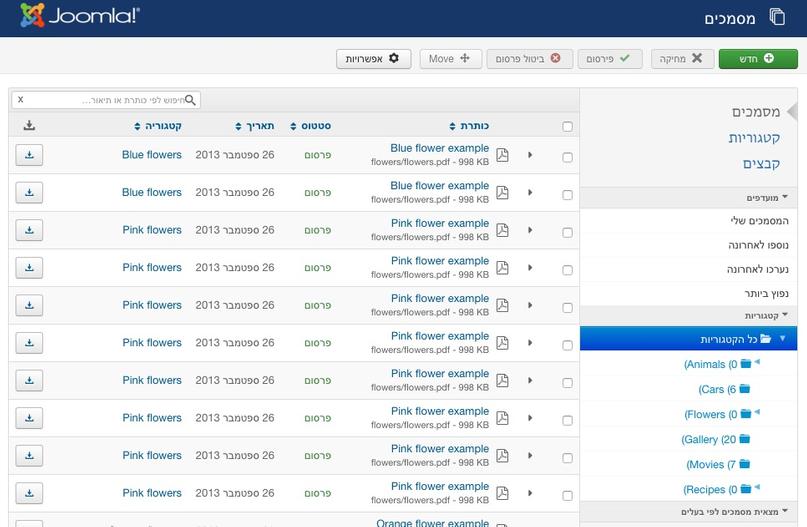This screenshot has width=807, height=527.
Task: Download the second Blue flower example file
Action: coord(29,192)
